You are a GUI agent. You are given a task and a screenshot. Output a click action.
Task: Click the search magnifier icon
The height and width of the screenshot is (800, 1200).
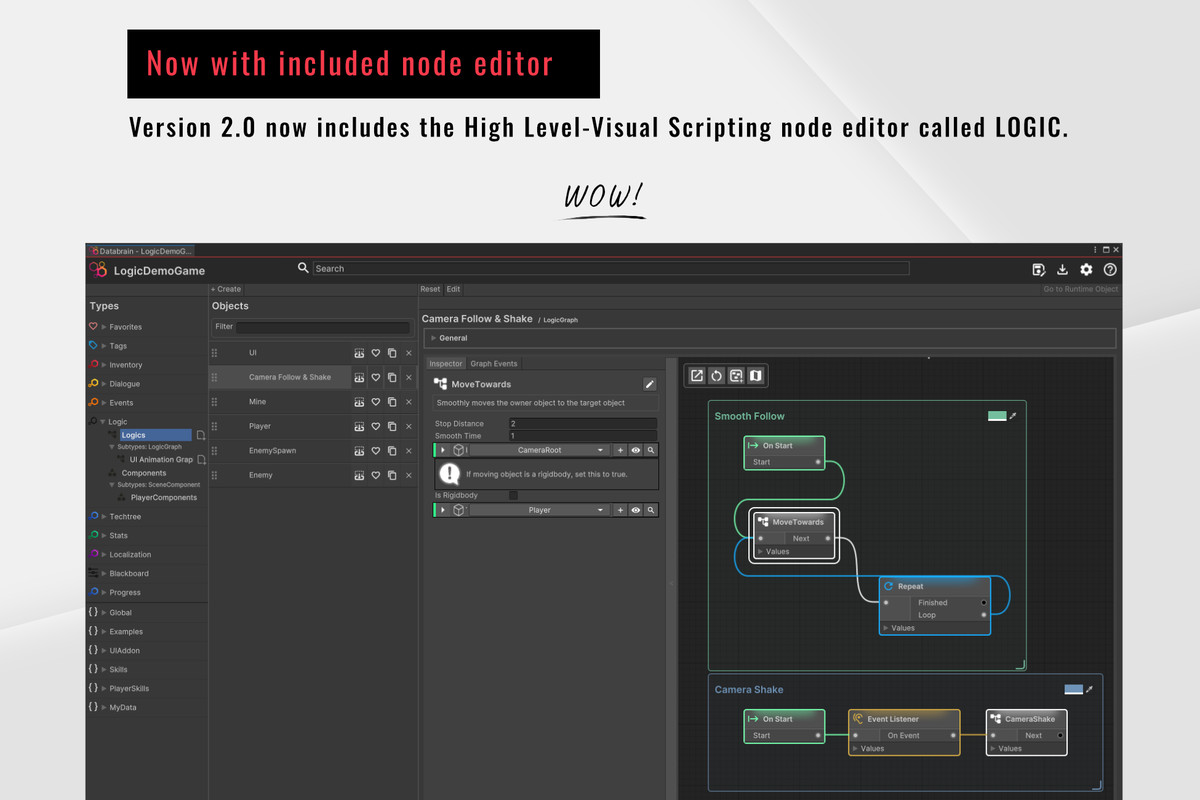[x=303, y=268]
